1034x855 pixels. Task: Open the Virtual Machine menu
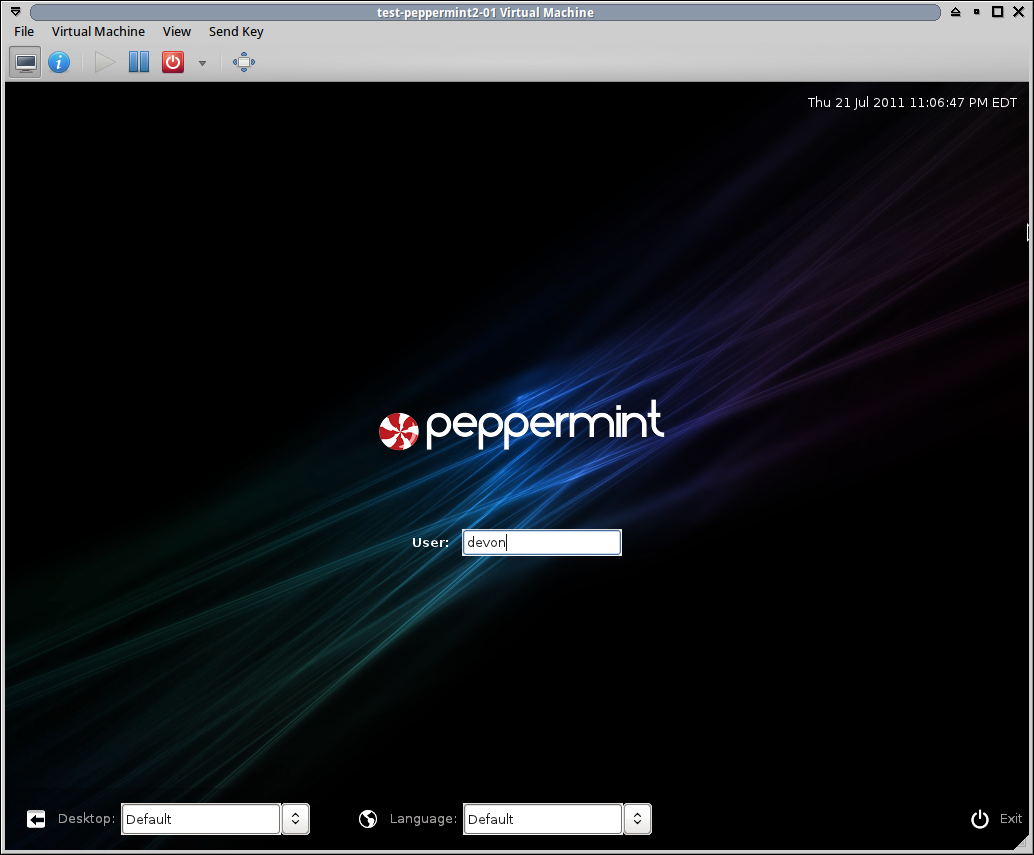pos(98,32)
